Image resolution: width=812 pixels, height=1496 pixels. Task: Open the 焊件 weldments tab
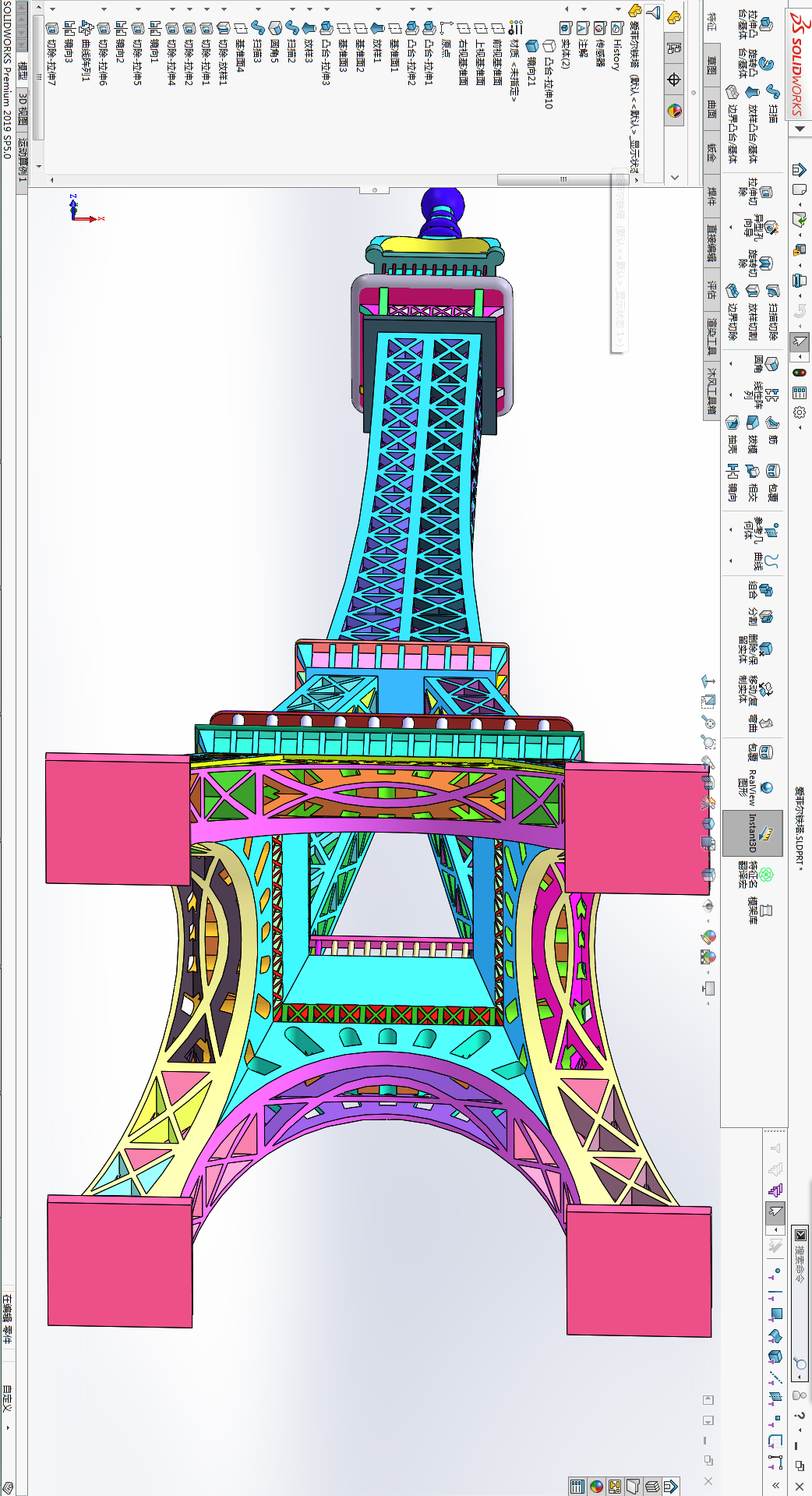coord(711,196)
